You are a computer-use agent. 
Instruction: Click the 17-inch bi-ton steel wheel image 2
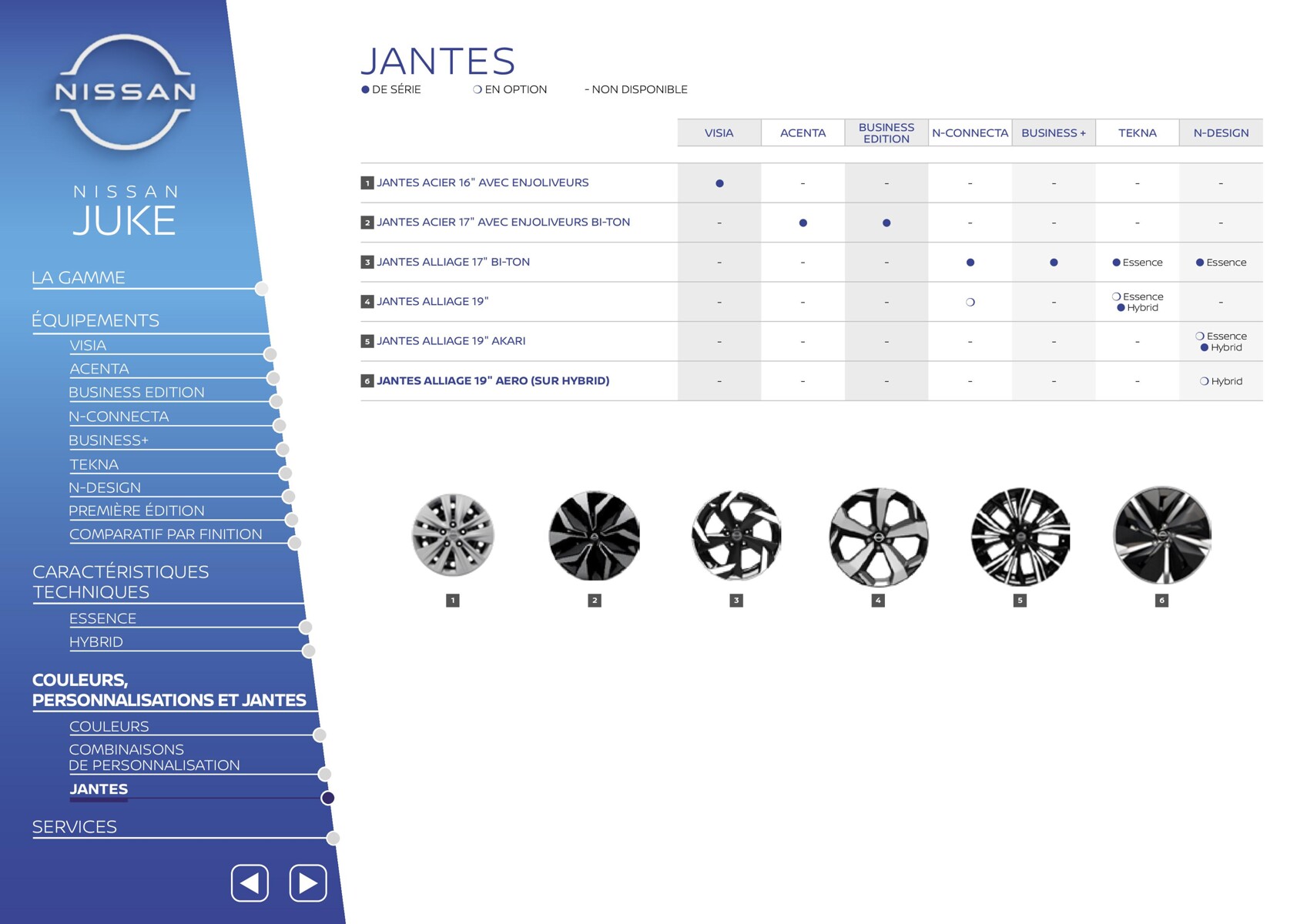594,536
